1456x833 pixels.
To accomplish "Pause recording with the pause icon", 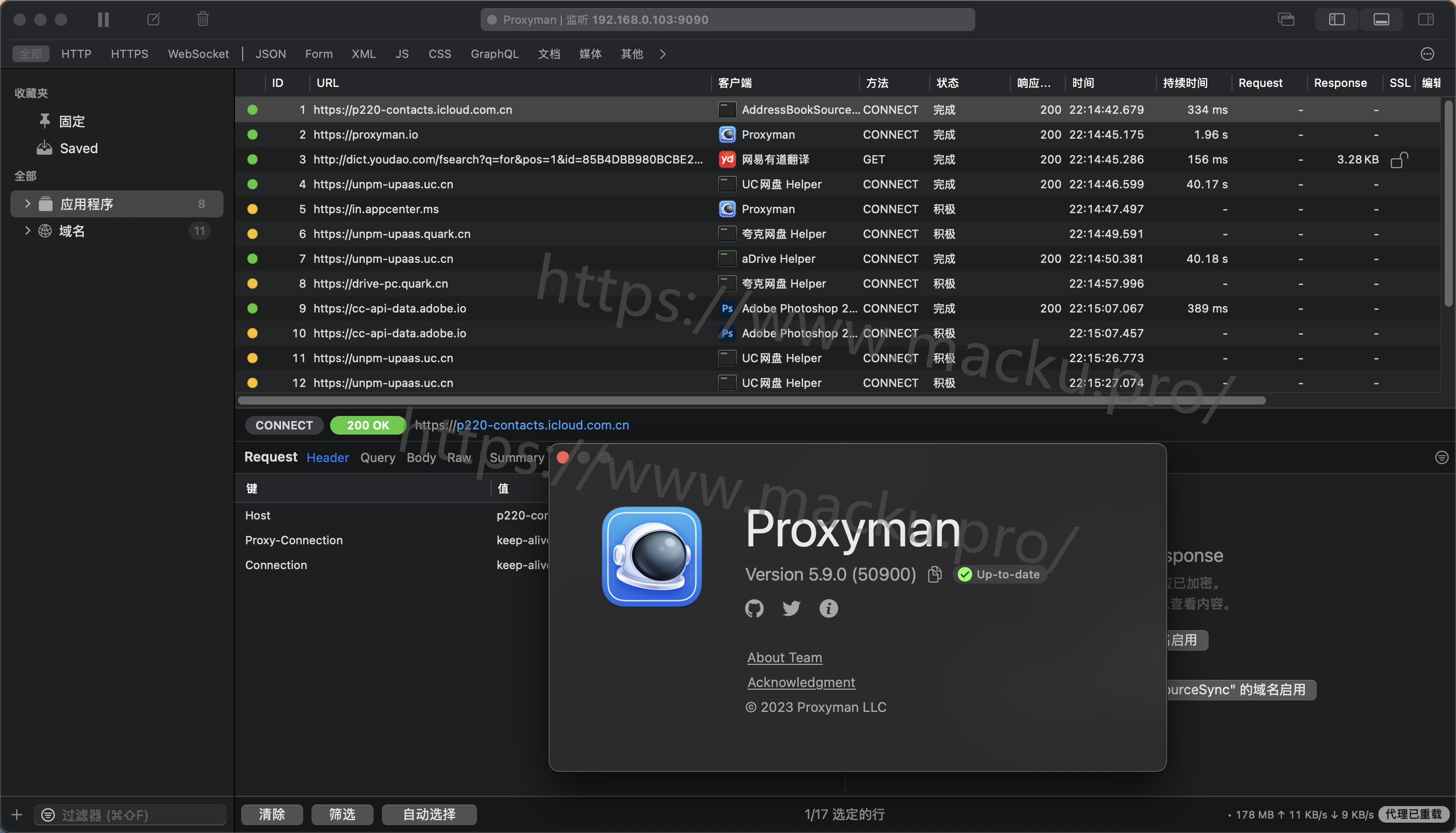I will tap(103, 20).
